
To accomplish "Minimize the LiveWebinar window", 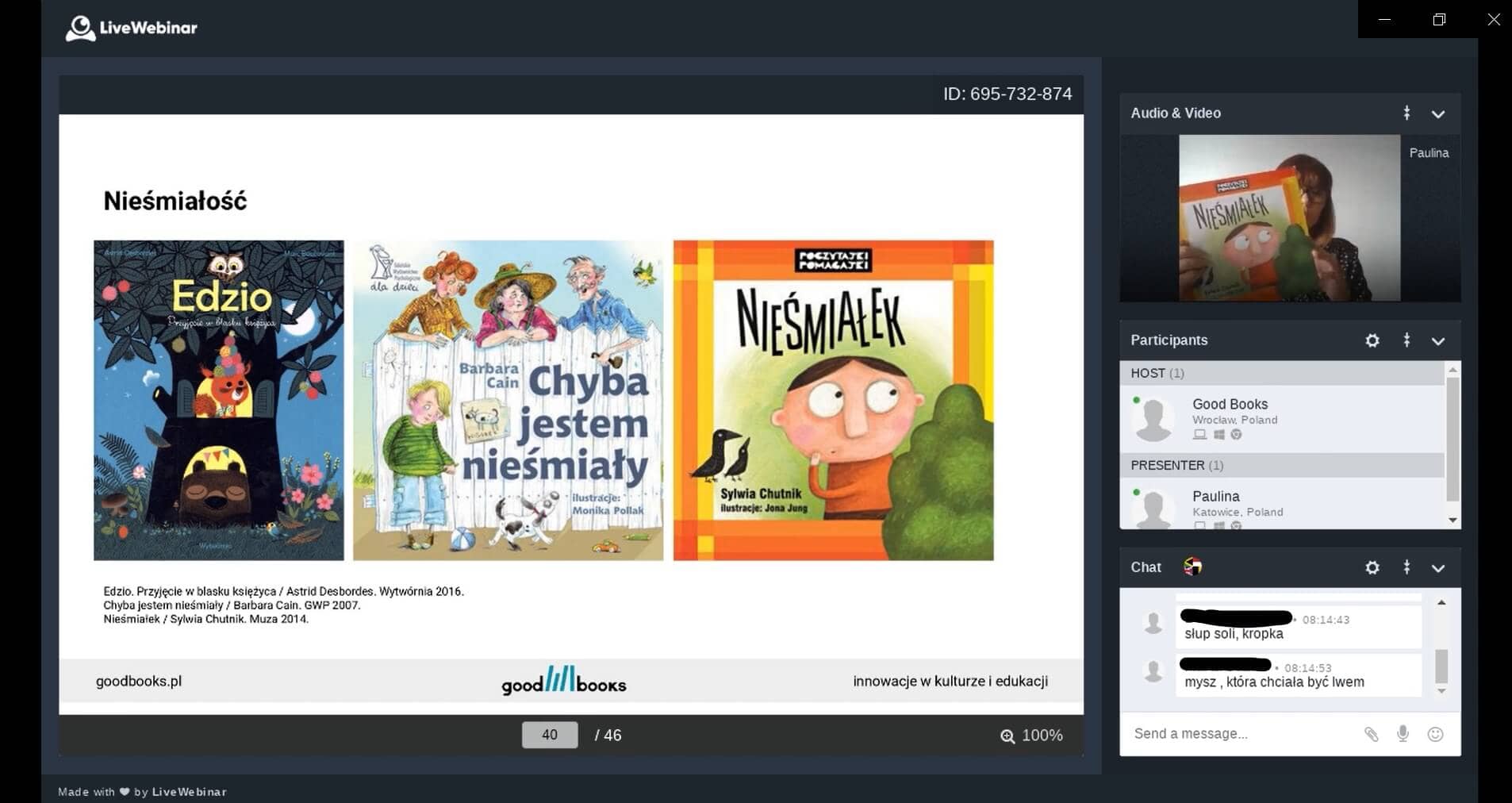I will point(1385,19).
